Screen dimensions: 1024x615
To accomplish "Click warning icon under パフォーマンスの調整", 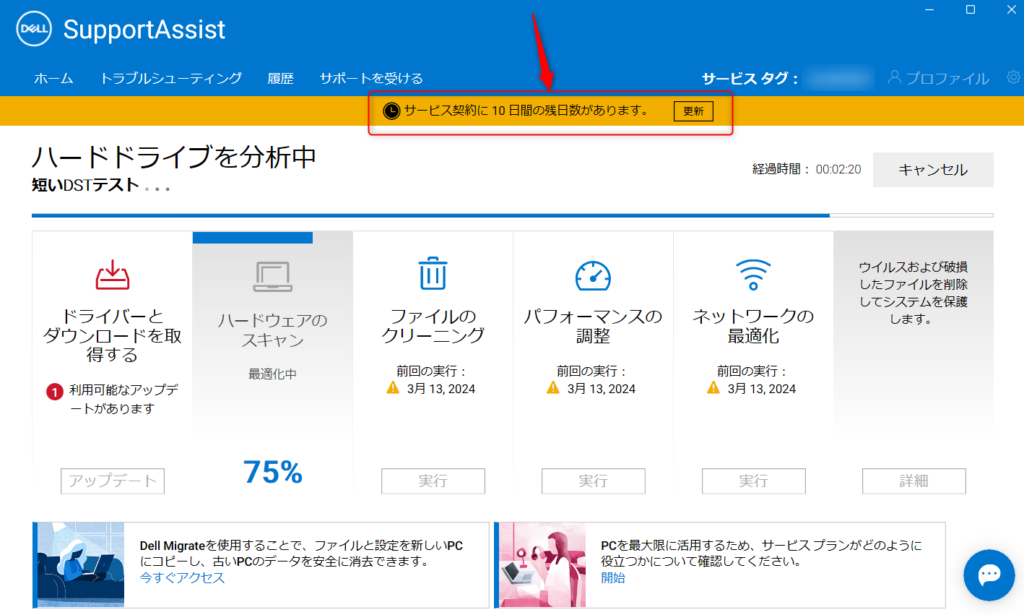I will [x=552, y=388].
